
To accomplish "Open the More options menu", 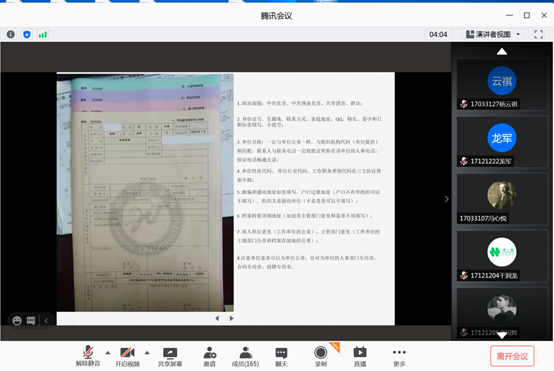I will (x=399, y=357).
